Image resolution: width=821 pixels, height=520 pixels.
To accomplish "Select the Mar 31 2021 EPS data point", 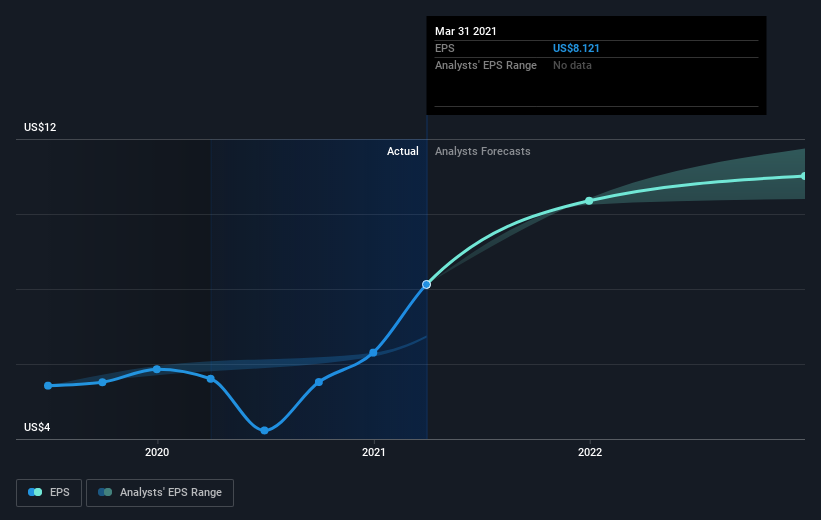I will click(427, 284).
